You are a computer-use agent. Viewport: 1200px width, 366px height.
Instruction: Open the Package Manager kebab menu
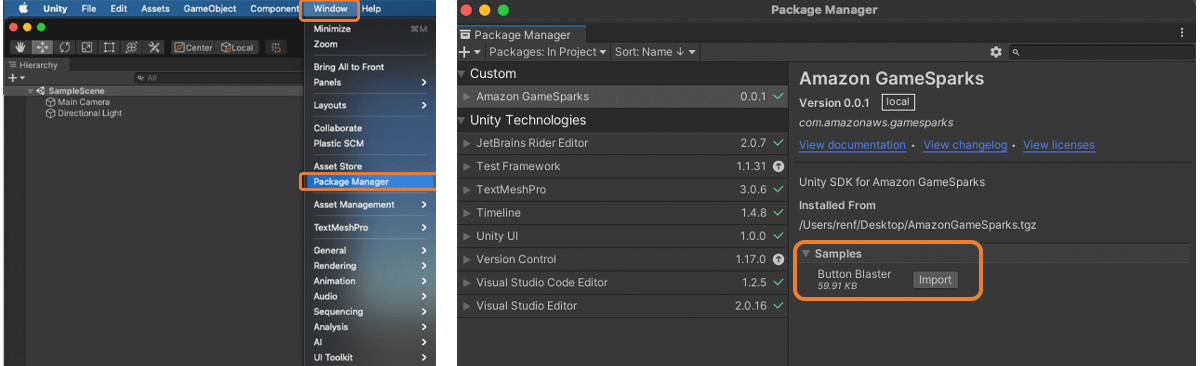point(1183,33)
